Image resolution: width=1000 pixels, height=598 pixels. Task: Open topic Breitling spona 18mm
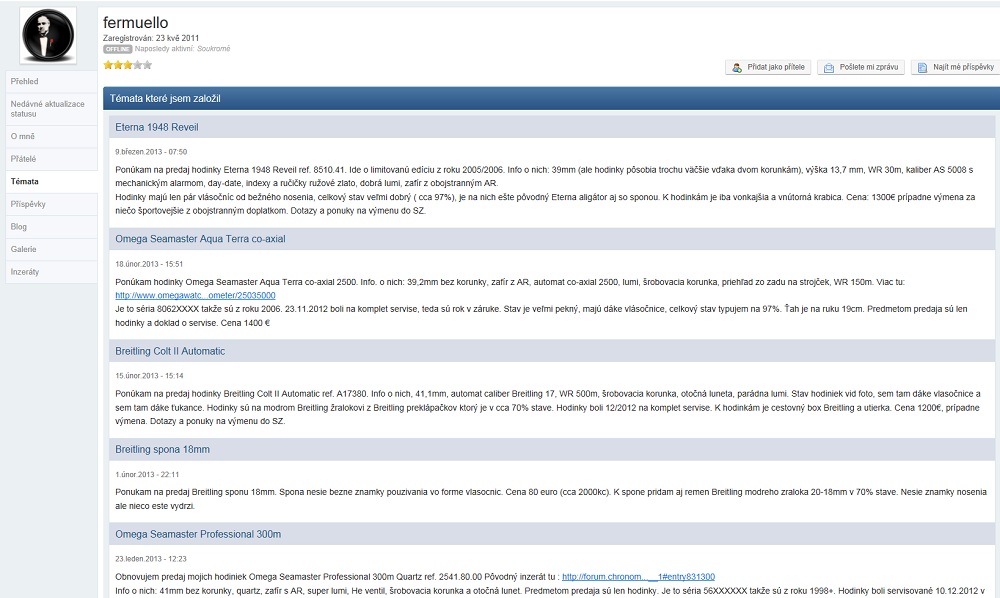pos(163,449)
